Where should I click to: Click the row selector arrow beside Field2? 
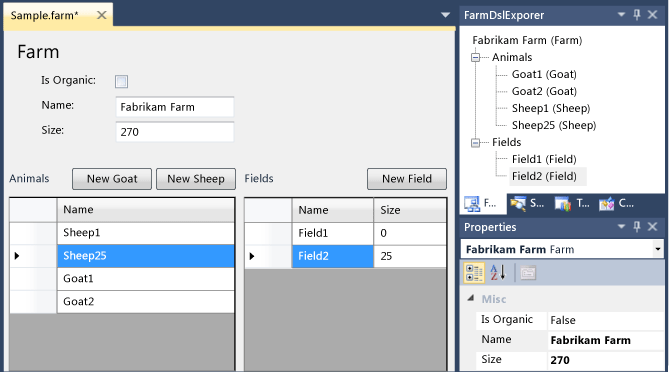[252, 256]
